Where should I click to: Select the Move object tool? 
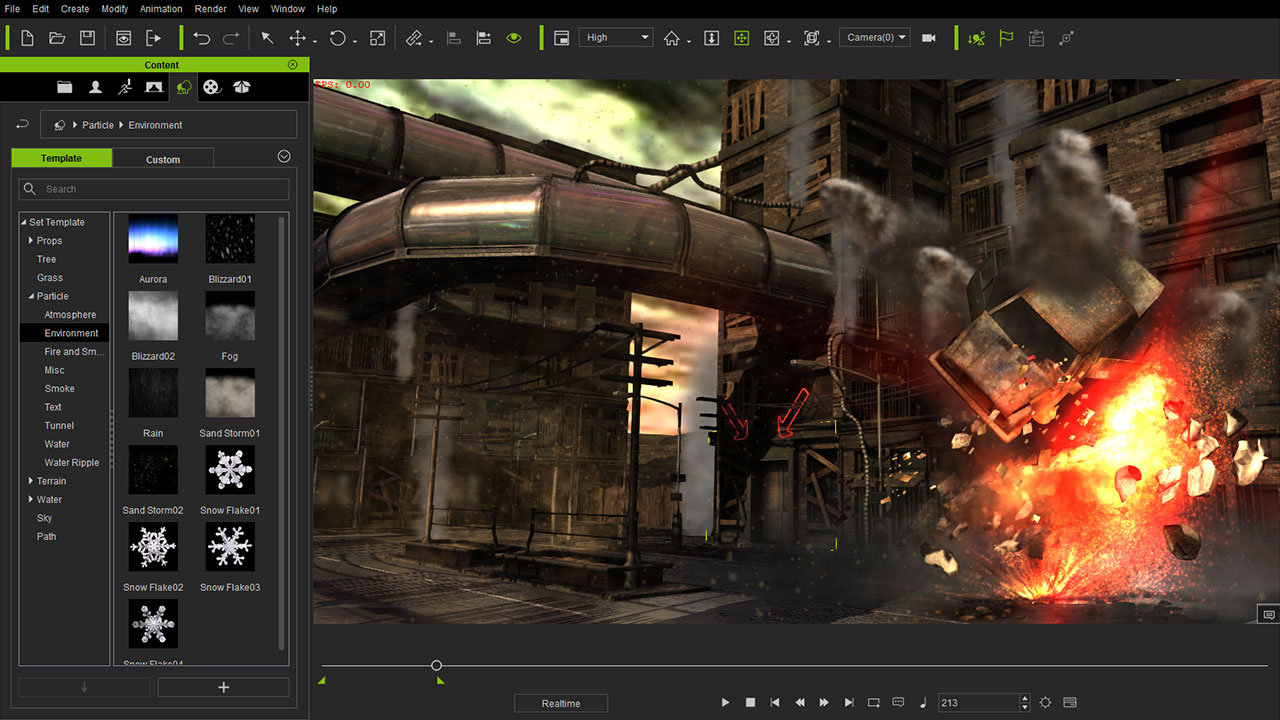tap(297, 38)
